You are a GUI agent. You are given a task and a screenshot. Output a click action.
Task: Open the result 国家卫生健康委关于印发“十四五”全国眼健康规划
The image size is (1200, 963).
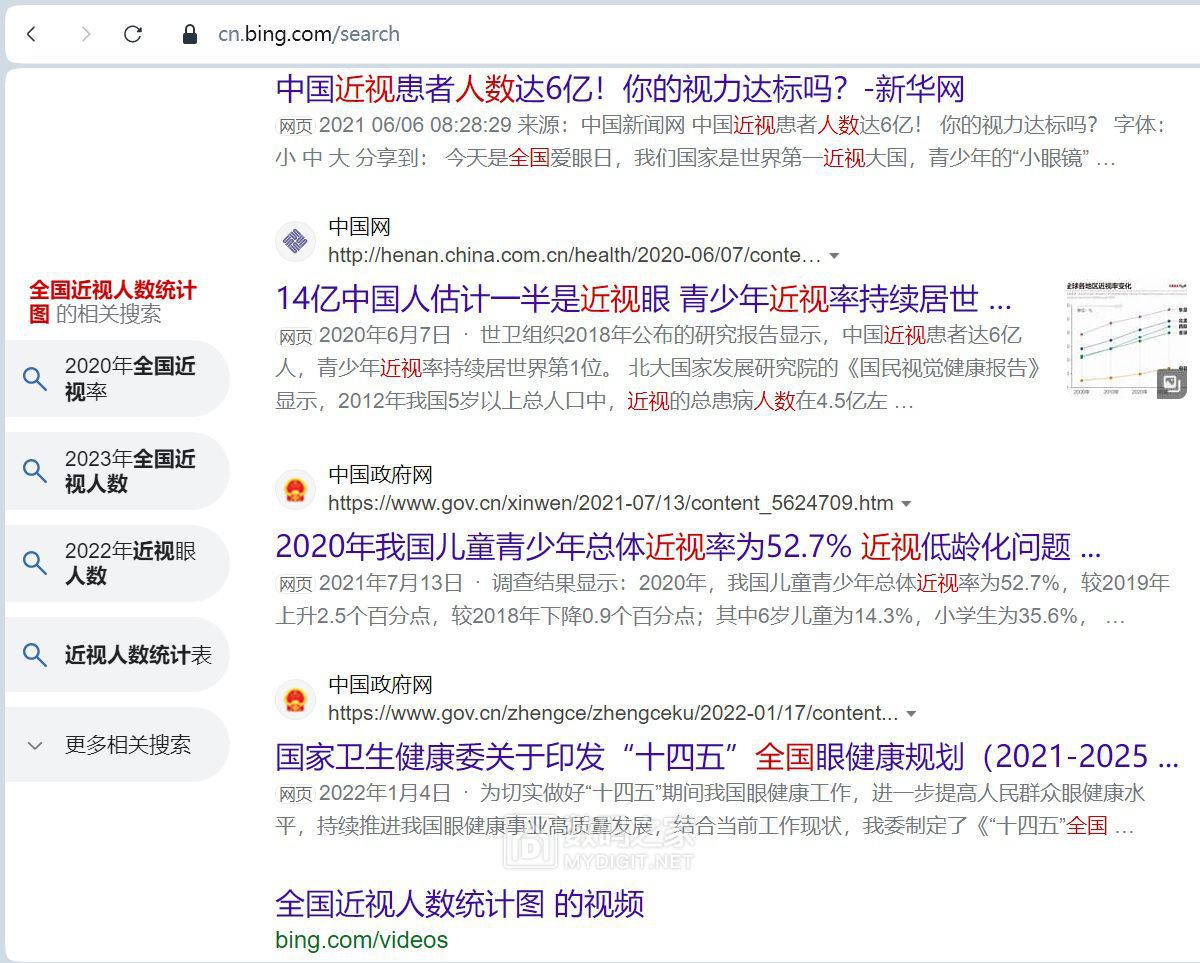727,756
